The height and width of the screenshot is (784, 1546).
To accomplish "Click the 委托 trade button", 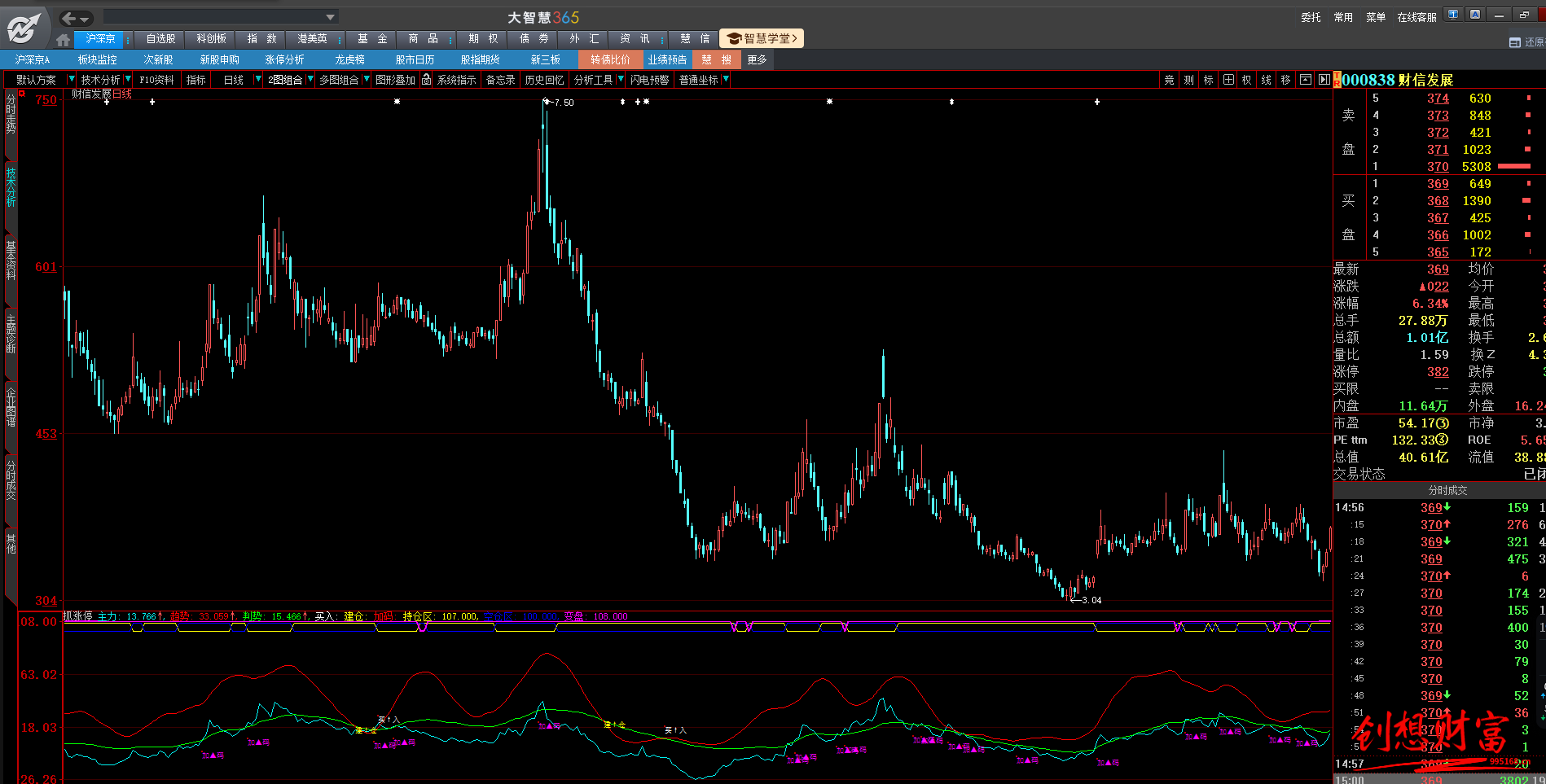I will click(x=1311, y=17).
